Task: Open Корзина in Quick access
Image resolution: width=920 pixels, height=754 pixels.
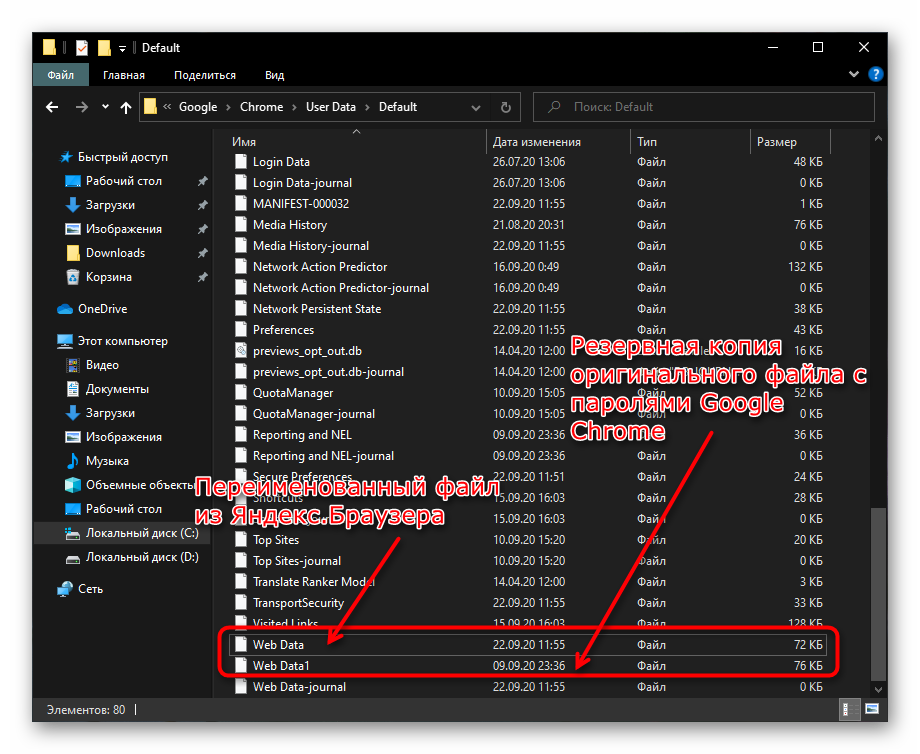Action: (x=108, y=277)
